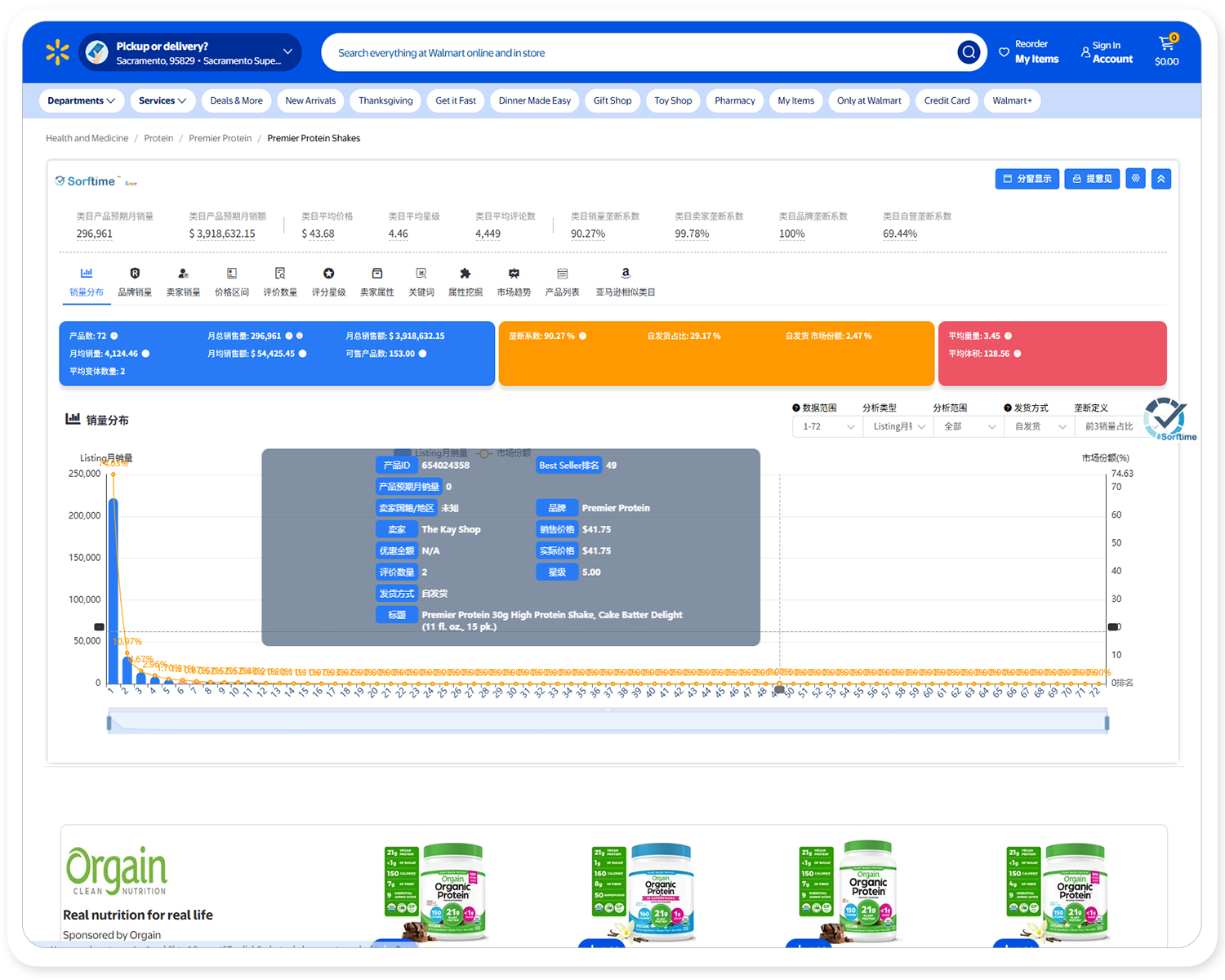This screenshot has width=1225, height=980.
Task: Expand the Departments menu
Action: (x=81, y=100)
